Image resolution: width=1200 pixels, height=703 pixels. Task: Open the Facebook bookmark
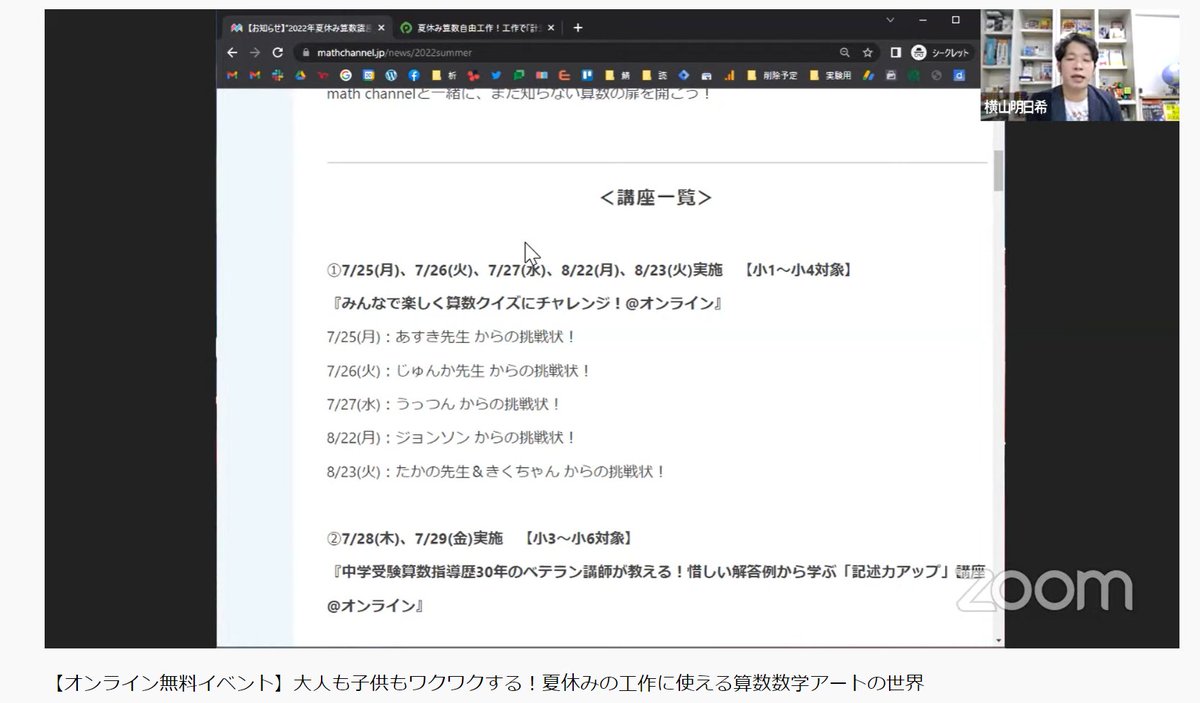(415, 75)
